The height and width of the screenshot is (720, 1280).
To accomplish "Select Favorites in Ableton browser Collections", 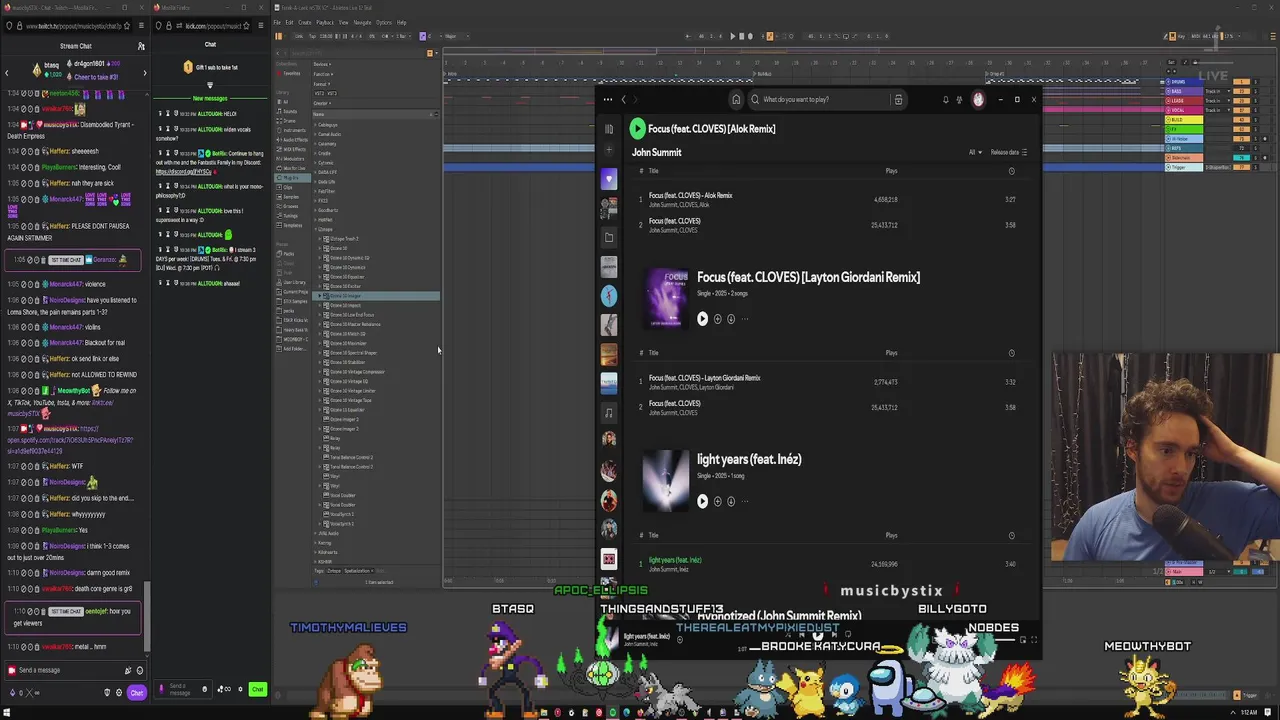I will 291,73.
